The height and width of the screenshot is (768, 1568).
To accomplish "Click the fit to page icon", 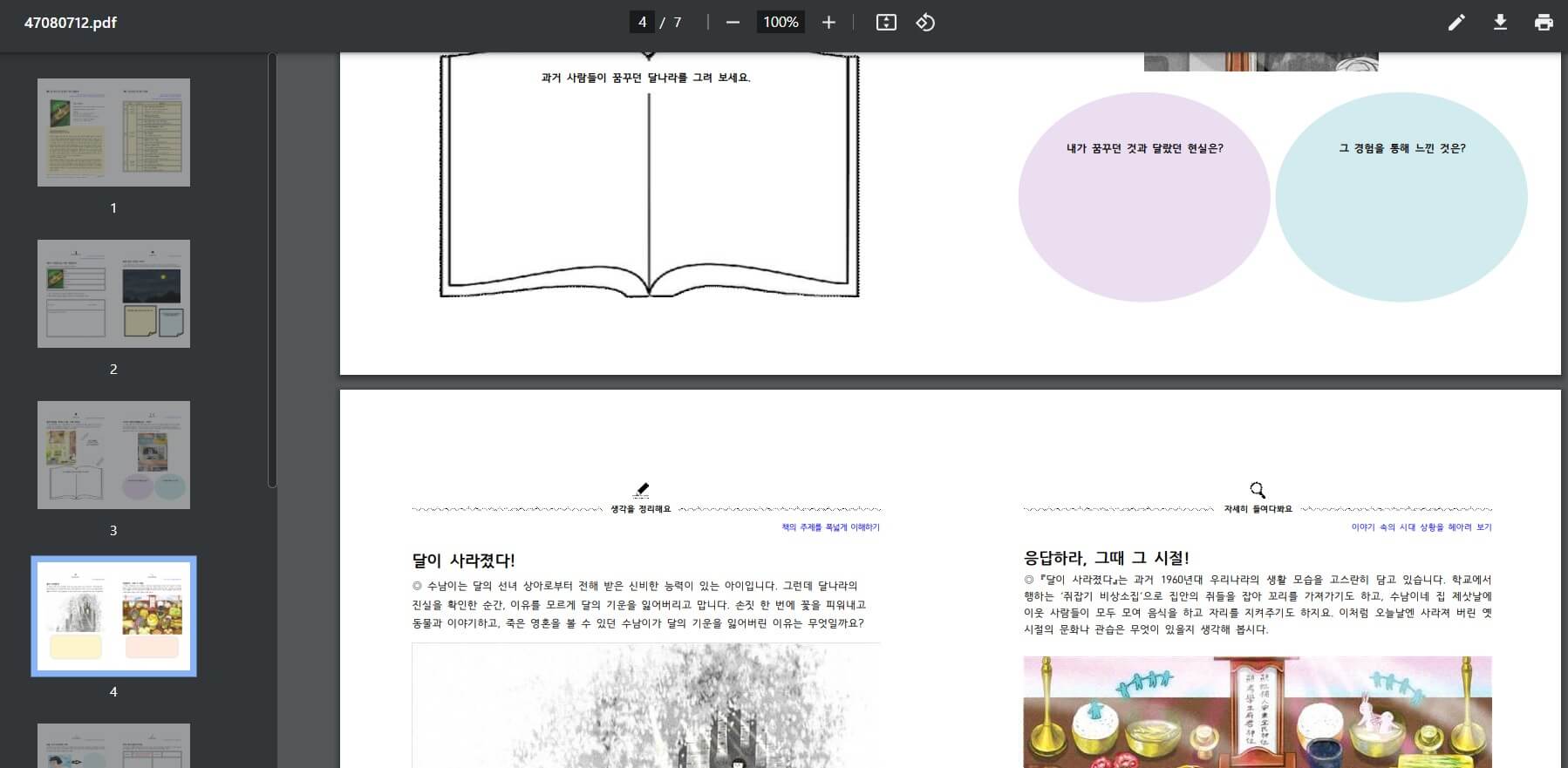I will pyautogui.click(x=886, y=22).
